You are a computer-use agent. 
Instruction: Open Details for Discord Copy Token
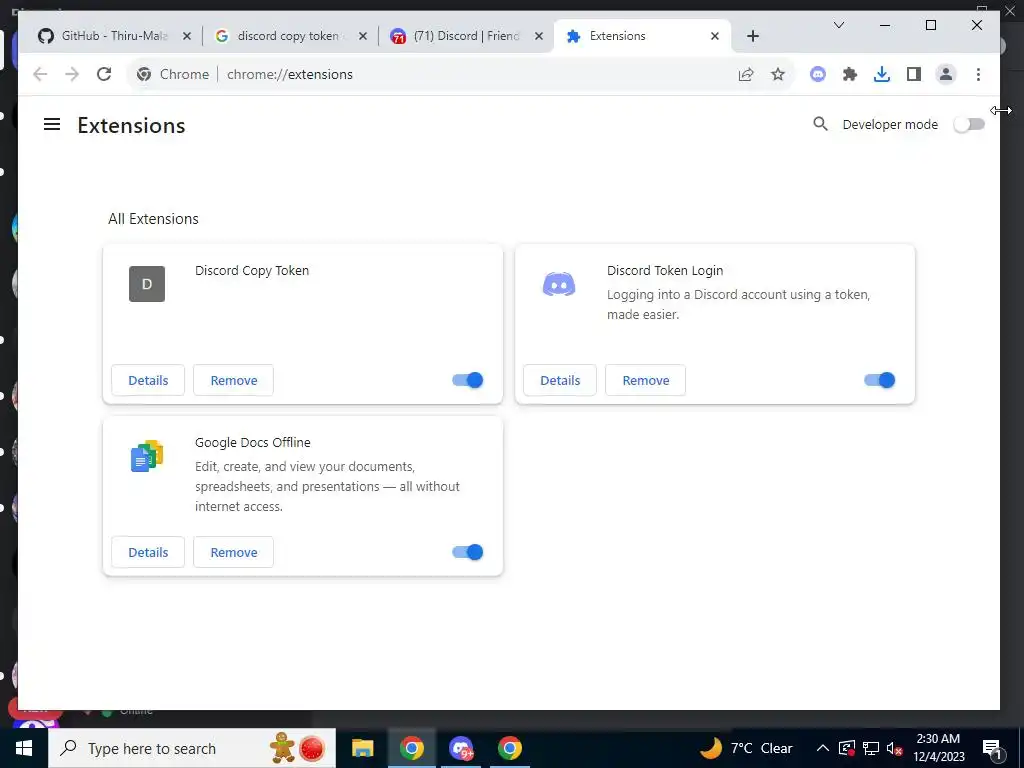click(148, 380)
